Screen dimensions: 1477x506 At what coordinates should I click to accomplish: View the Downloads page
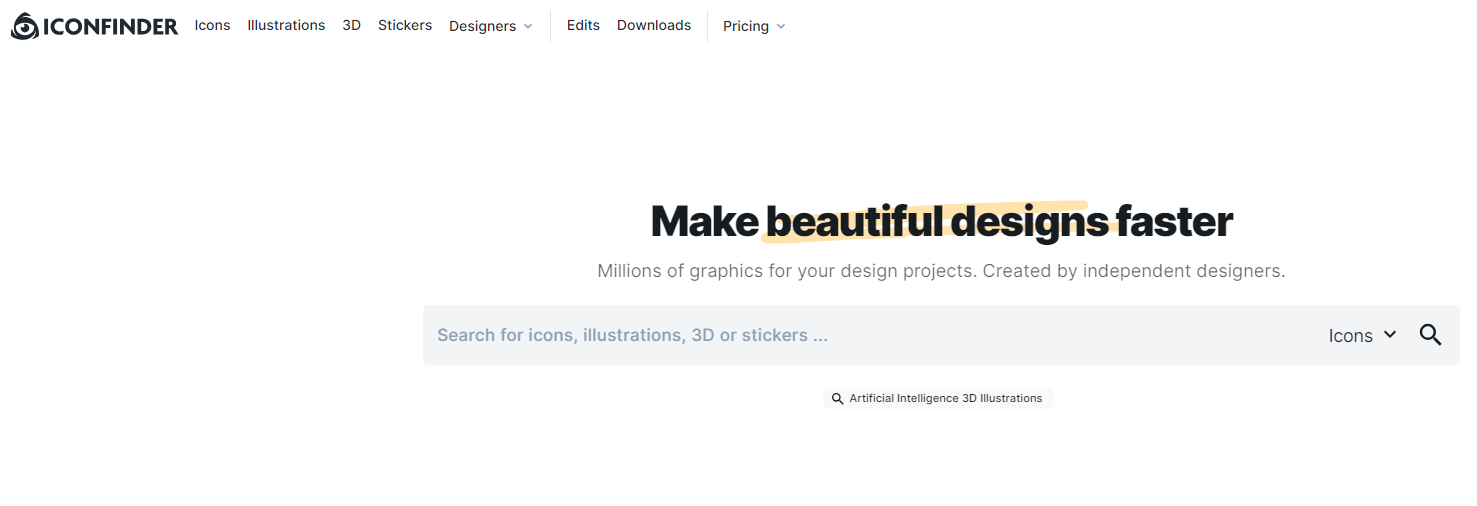654,25
